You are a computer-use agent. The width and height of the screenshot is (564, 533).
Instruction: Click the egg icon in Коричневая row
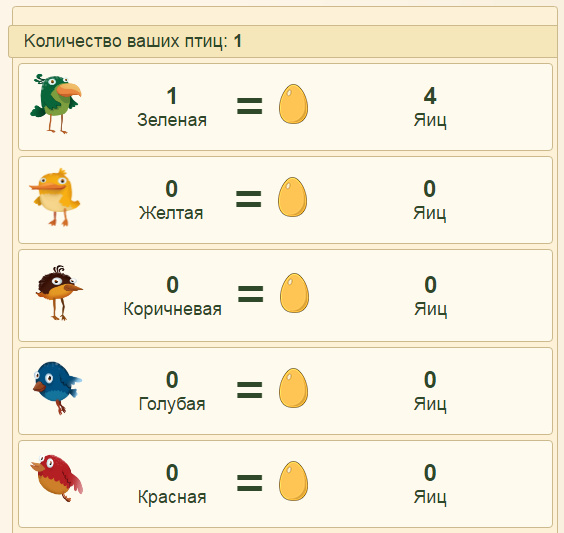294,293
